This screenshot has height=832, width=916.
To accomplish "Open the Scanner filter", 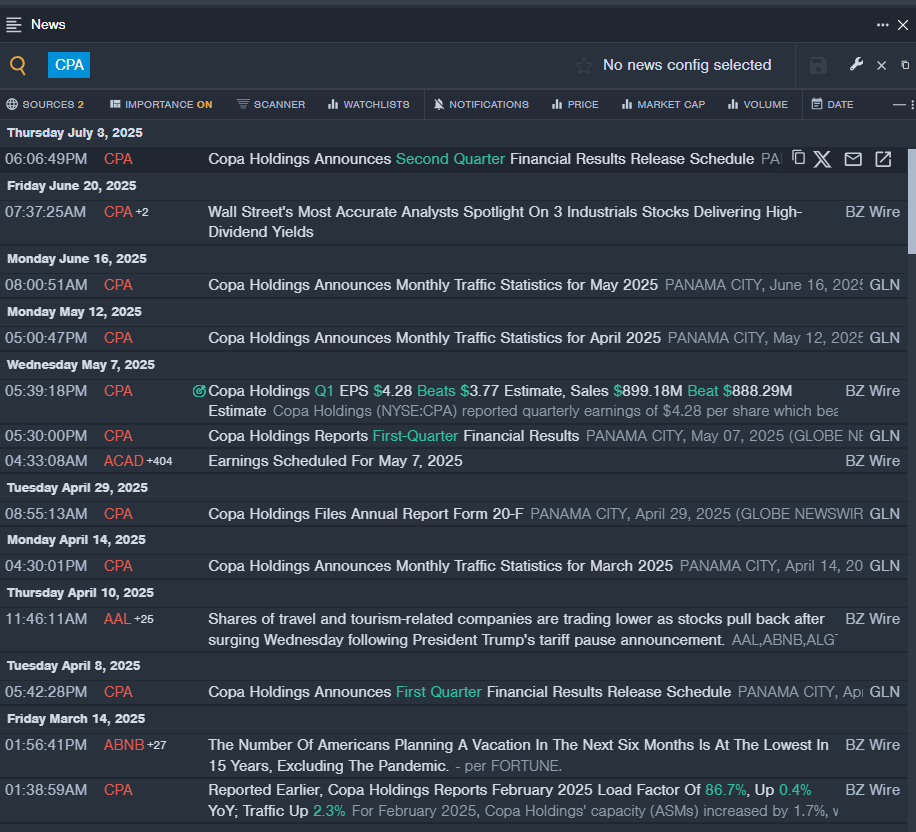I will pos(271,105).
